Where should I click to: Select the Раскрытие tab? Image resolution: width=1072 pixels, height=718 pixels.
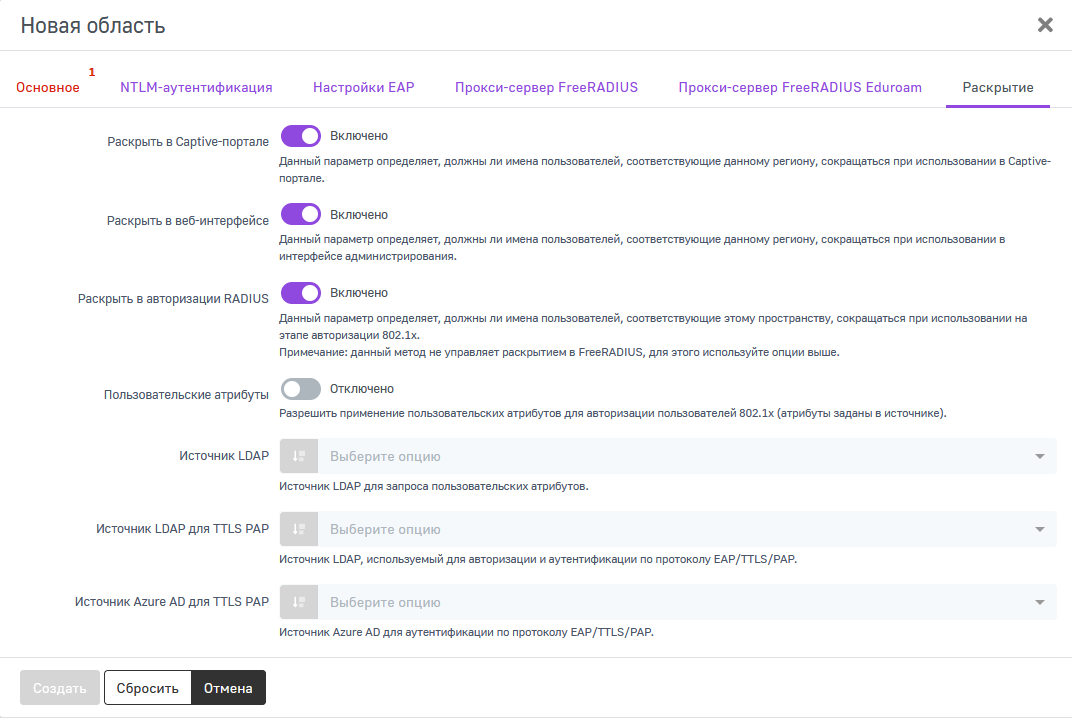(x=997, y=87)
